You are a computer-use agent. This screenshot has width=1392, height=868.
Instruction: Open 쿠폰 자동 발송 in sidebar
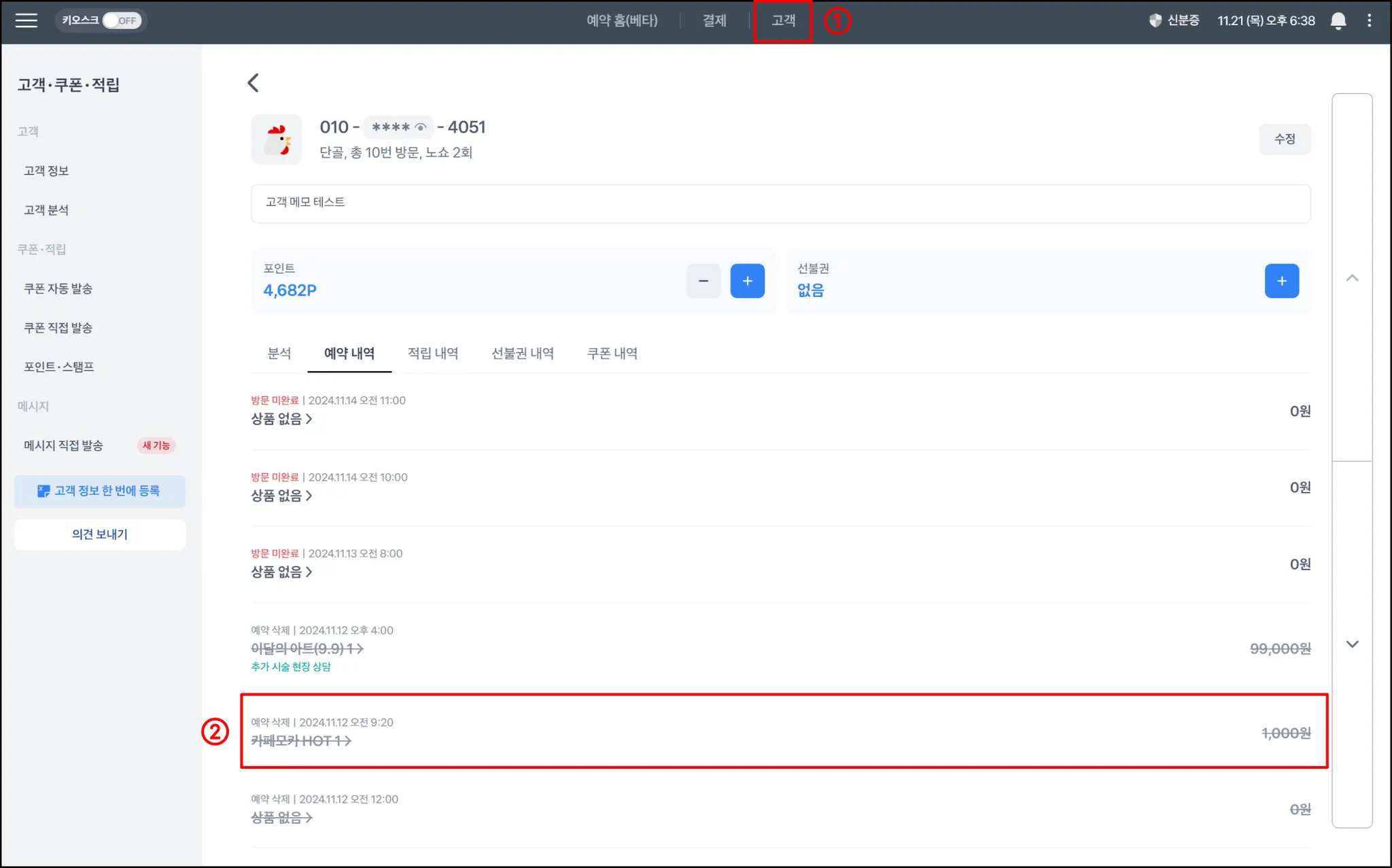58,288
